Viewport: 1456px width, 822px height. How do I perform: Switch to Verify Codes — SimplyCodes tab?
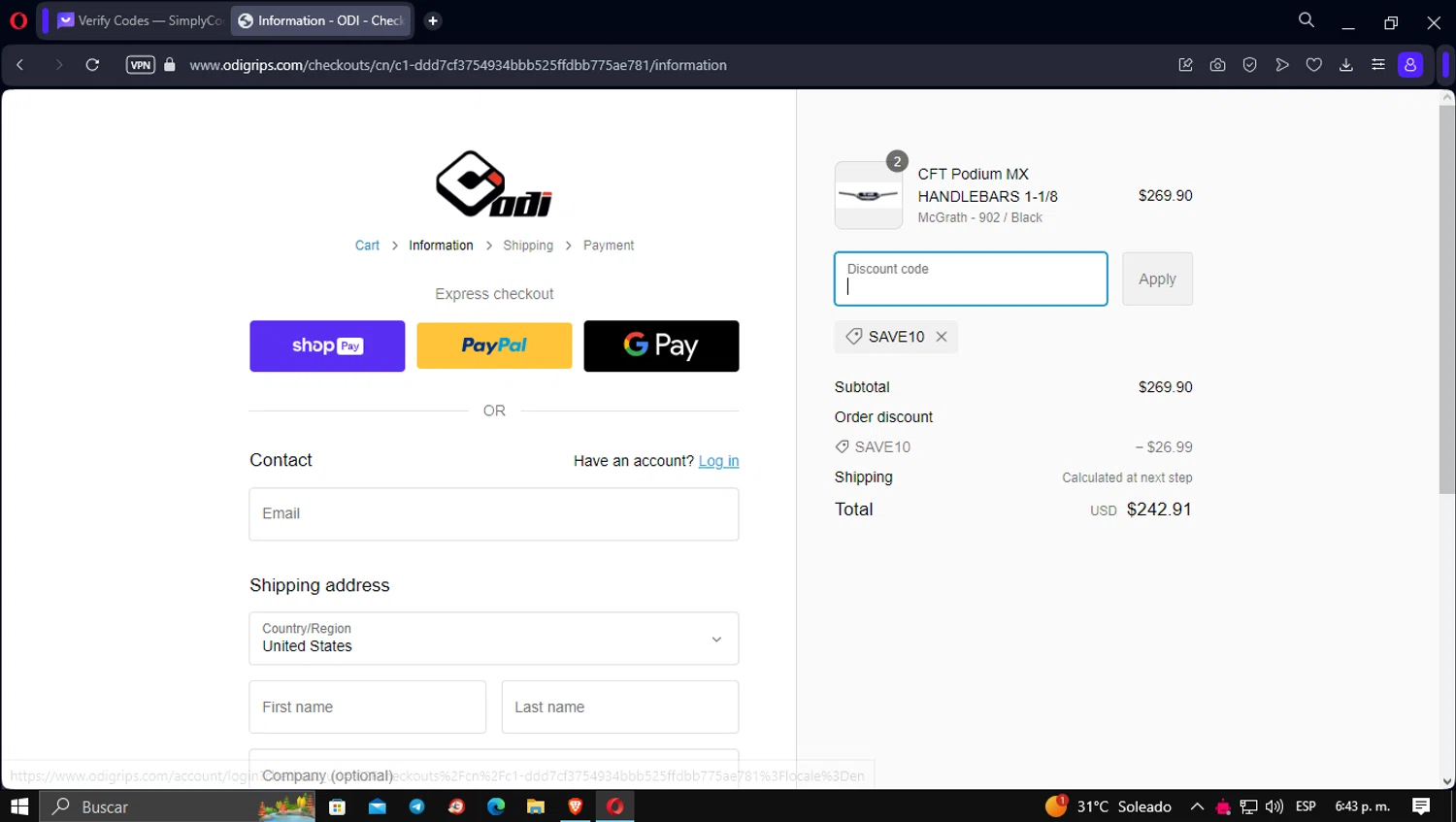coord(140,20)
